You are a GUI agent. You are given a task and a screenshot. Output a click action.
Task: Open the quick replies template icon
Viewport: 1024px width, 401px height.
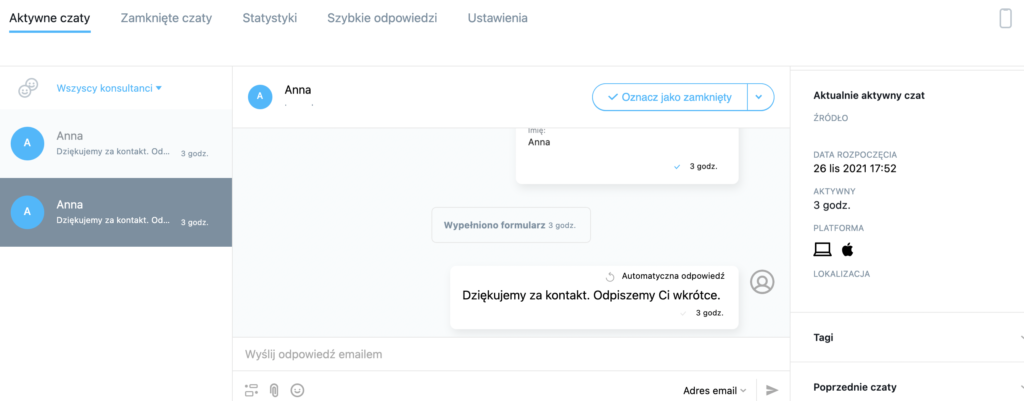pyautogui.click(x=251, y=390)
